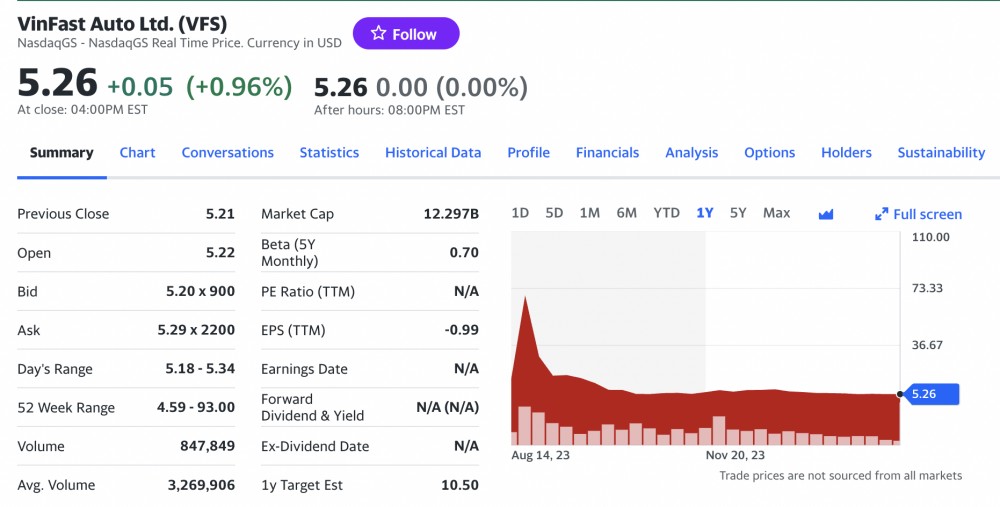The width and height of the screenshot is (1000, 507).
Task: Click the Avg. Volume value 3,269,906
Action: 202,485
